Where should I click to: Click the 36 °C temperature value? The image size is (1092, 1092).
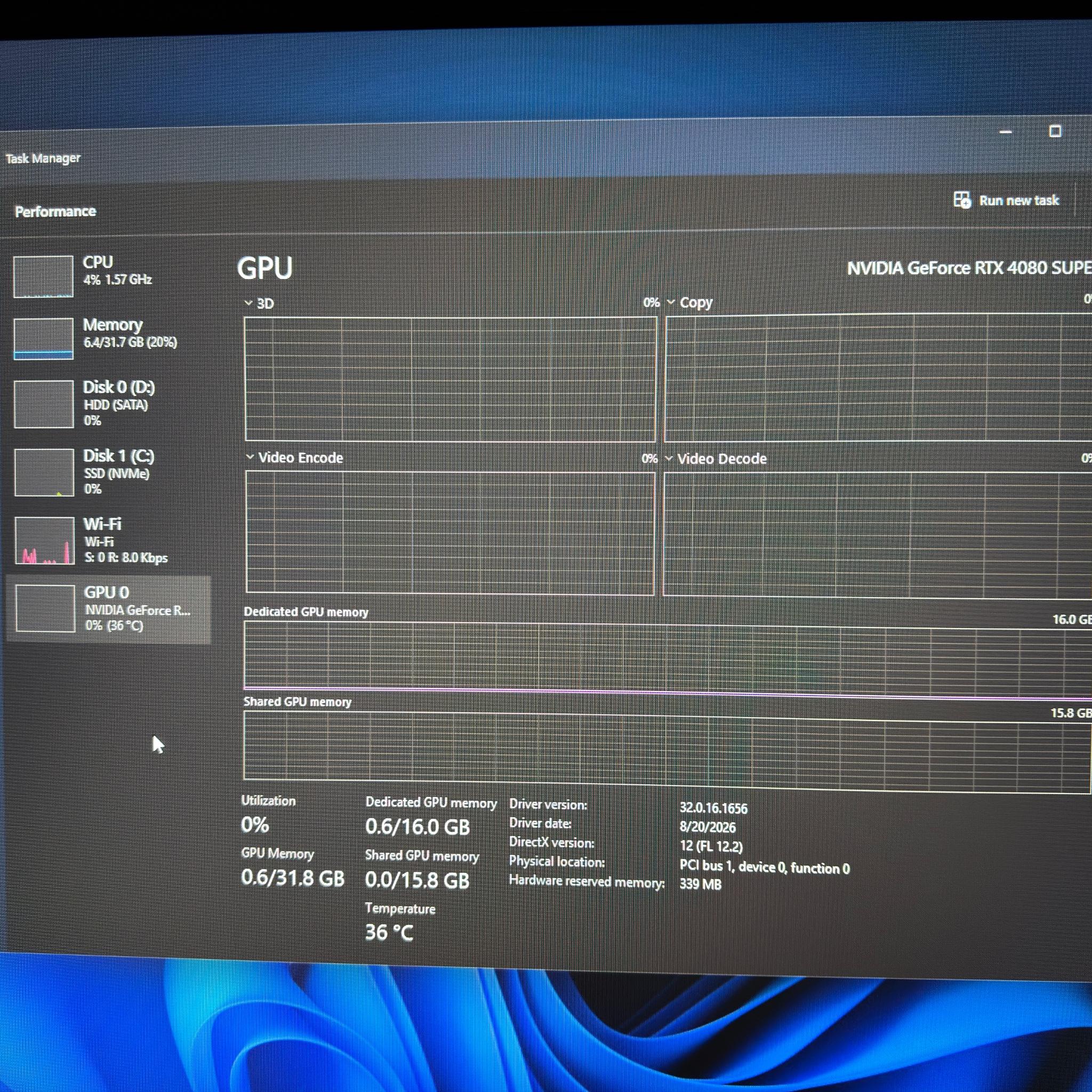click(x=389, y=933)
